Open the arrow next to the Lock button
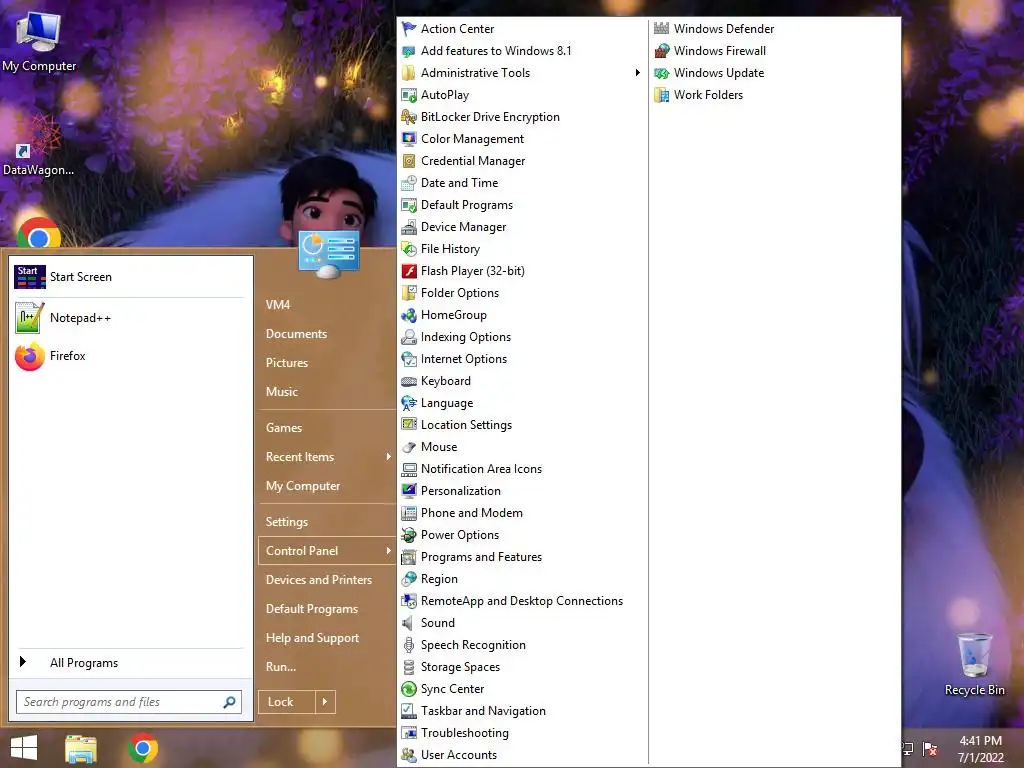Viewport: 1024px width, 768px height. click(x=325, y=702)
